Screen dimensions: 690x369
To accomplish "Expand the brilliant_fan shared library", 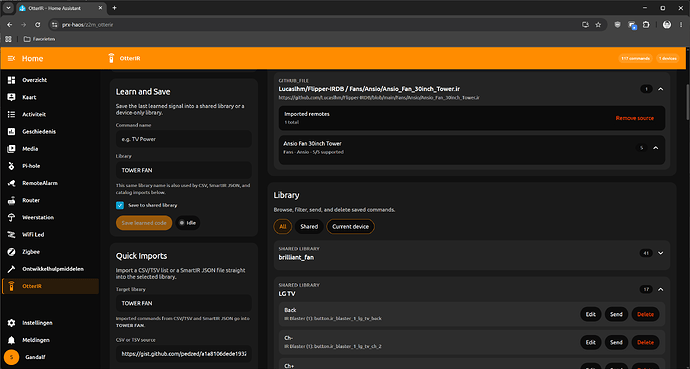I will click(x=660, y=253).
